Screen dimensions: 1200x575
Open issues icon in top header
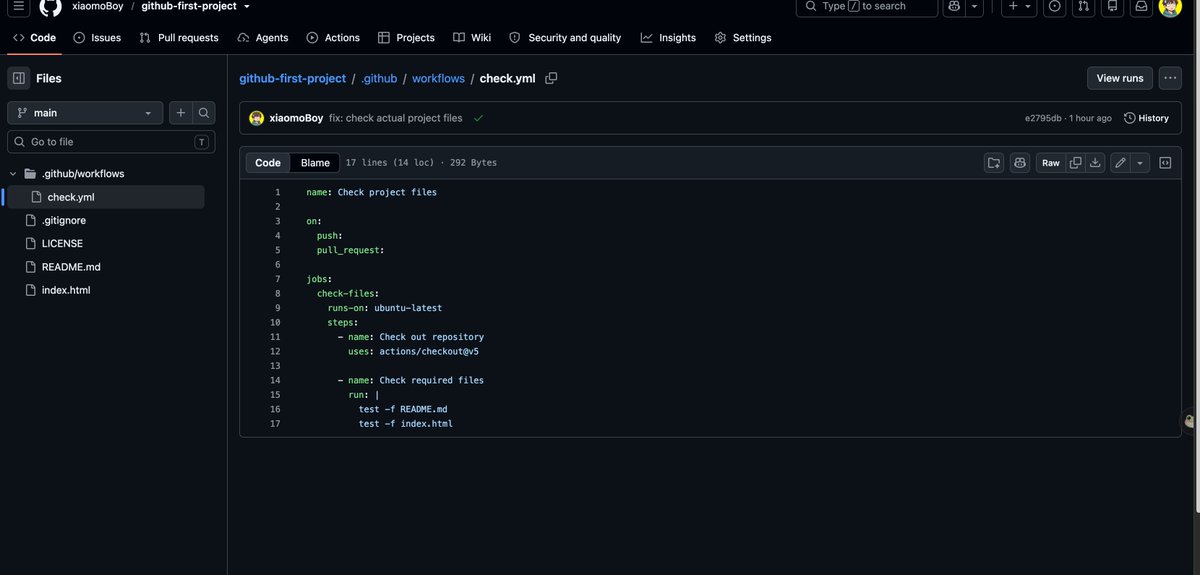1054,6
